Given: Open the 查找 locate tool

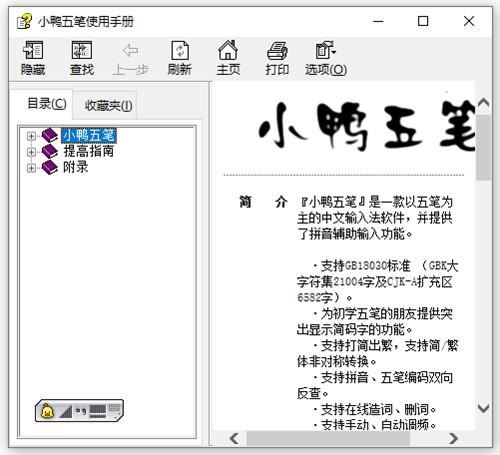Looking at the screenshot, I should coord(82,58).
